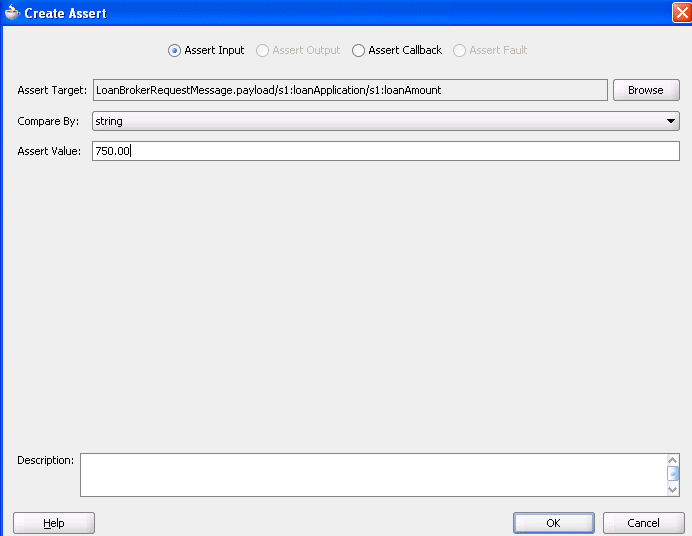Cancel the Create Assert dialog
This screenshot has height=536, width=692.
pos(643,523)
